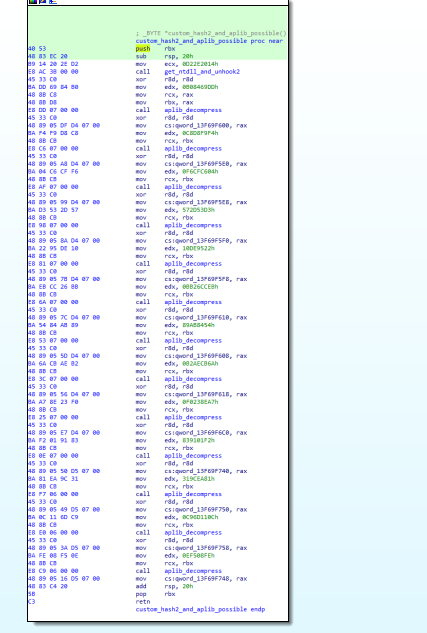Image resolution: width=427 pixels, height=633 pixels.
Task: Click qword_13F69F5F0 operand
Action: [199, 241]
